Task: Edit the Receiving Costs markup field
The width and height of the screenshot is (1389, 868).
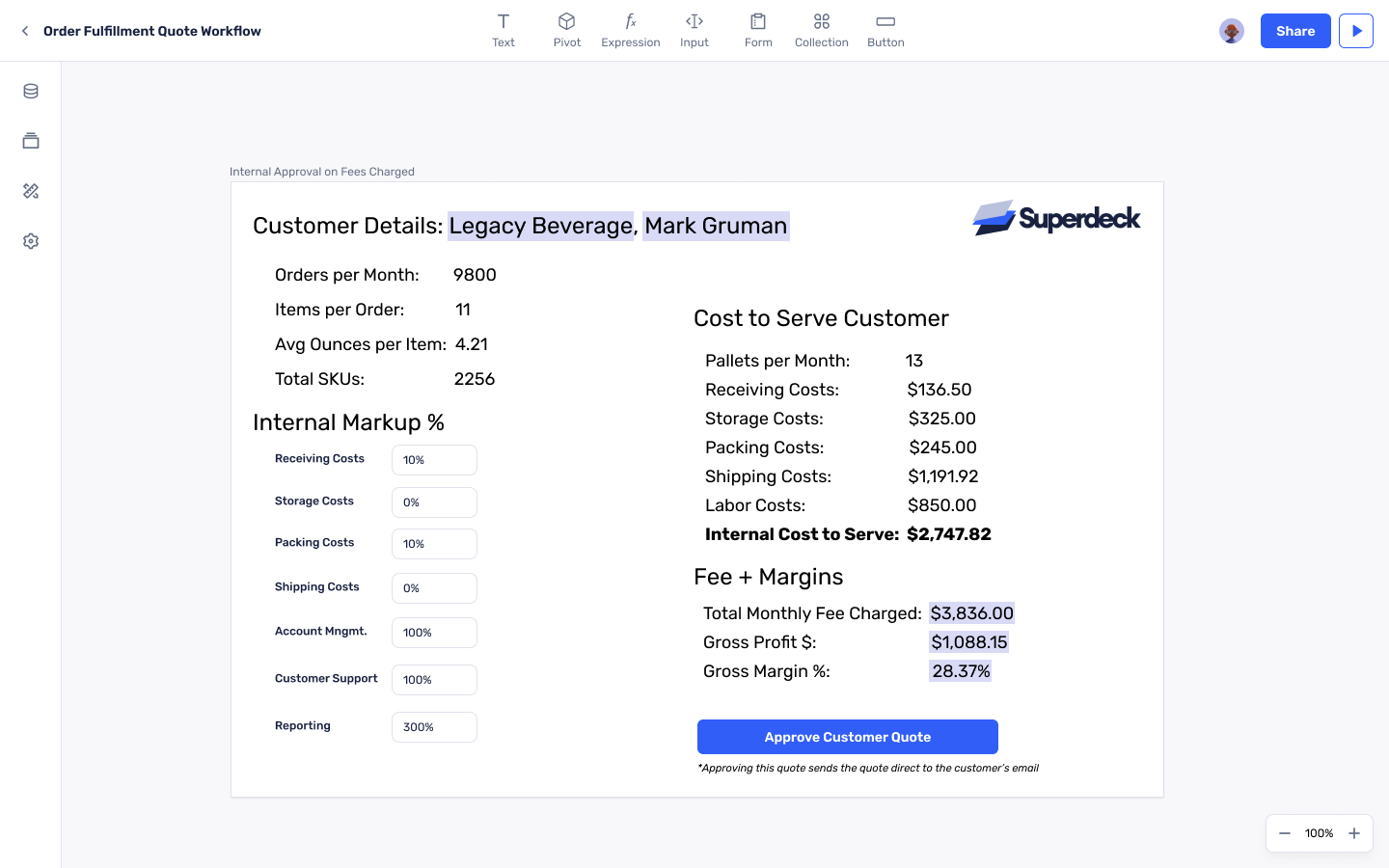Action: tap(434, 460)
